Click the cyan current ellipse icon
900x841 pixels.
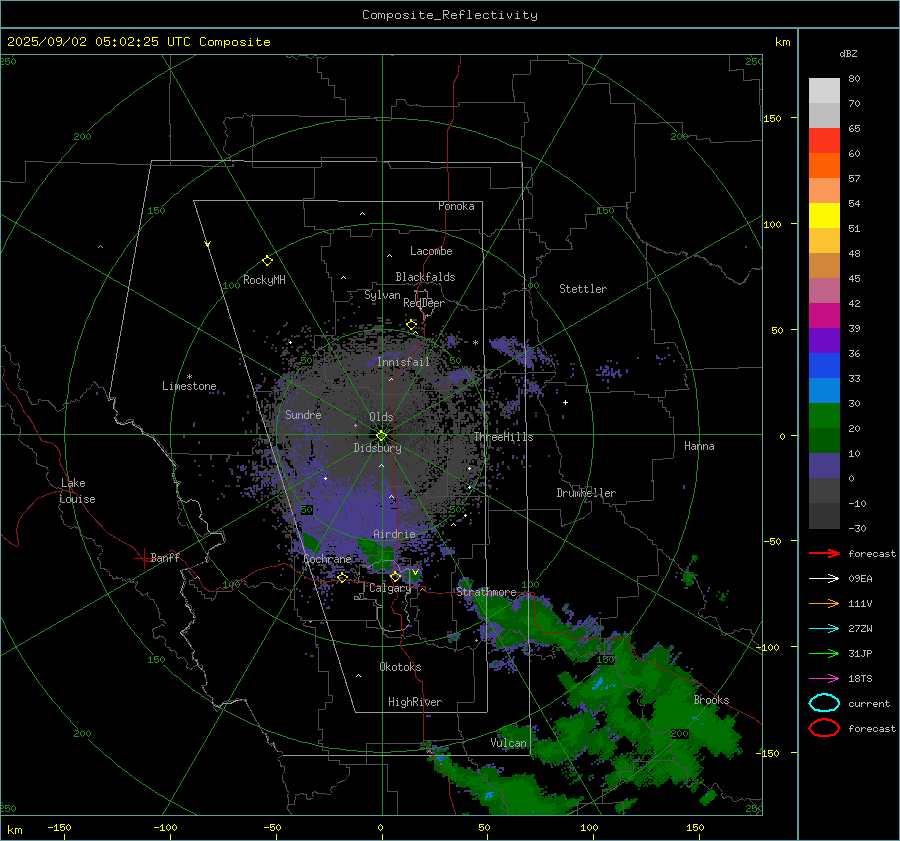coord(824,703)
